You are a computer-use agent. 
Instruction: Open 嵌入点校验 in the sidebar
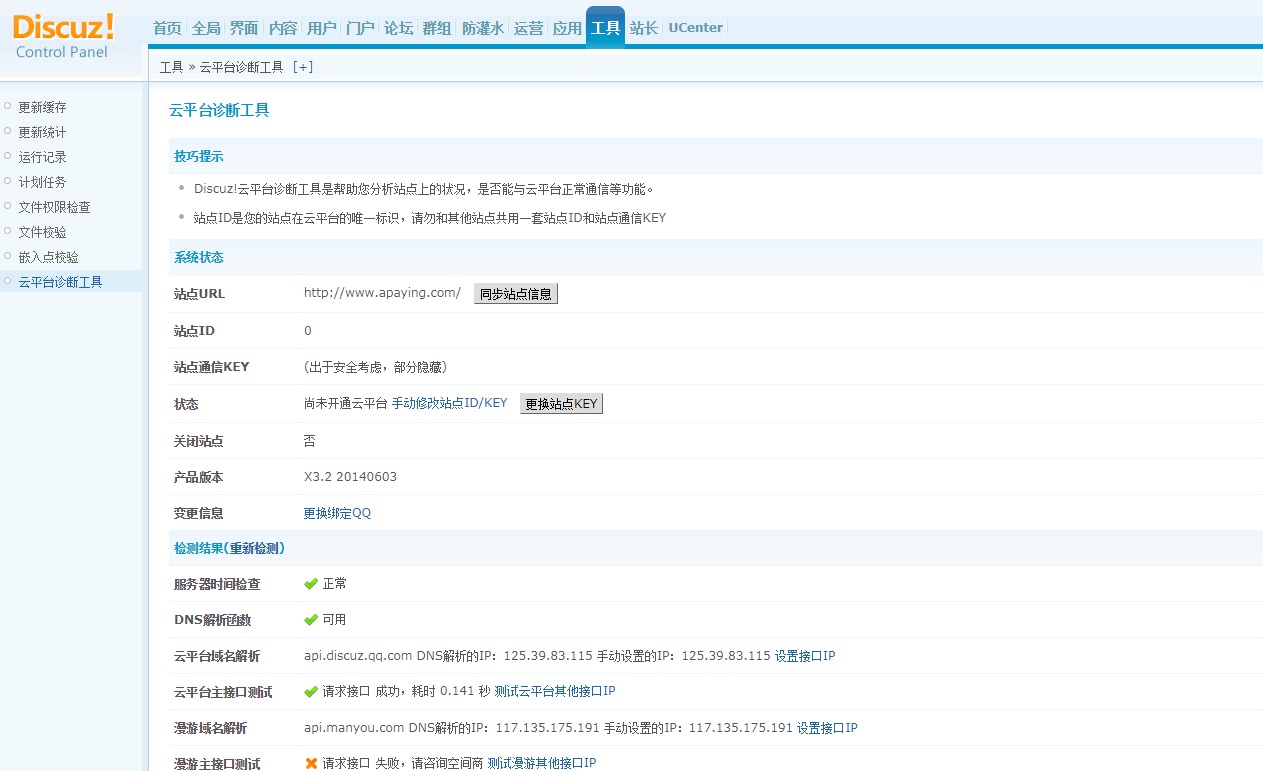point(49,257)
